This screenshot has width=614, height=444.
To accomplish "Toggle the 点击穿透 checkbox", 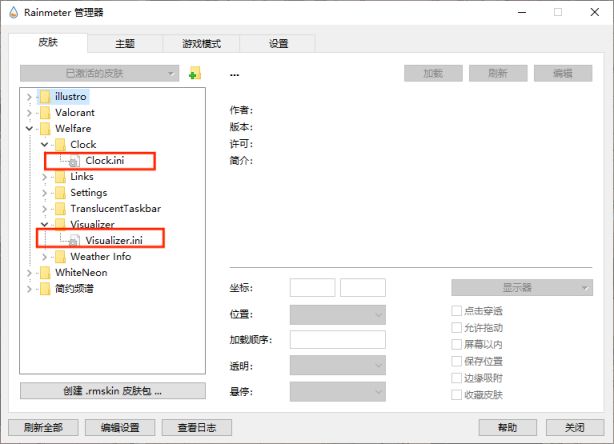I will (456, 311).
